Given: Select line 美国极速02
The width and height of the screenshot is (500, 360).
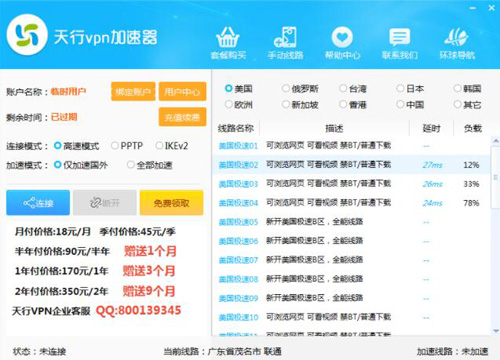Looking at the screenshot, I should [x=351, y=165].
